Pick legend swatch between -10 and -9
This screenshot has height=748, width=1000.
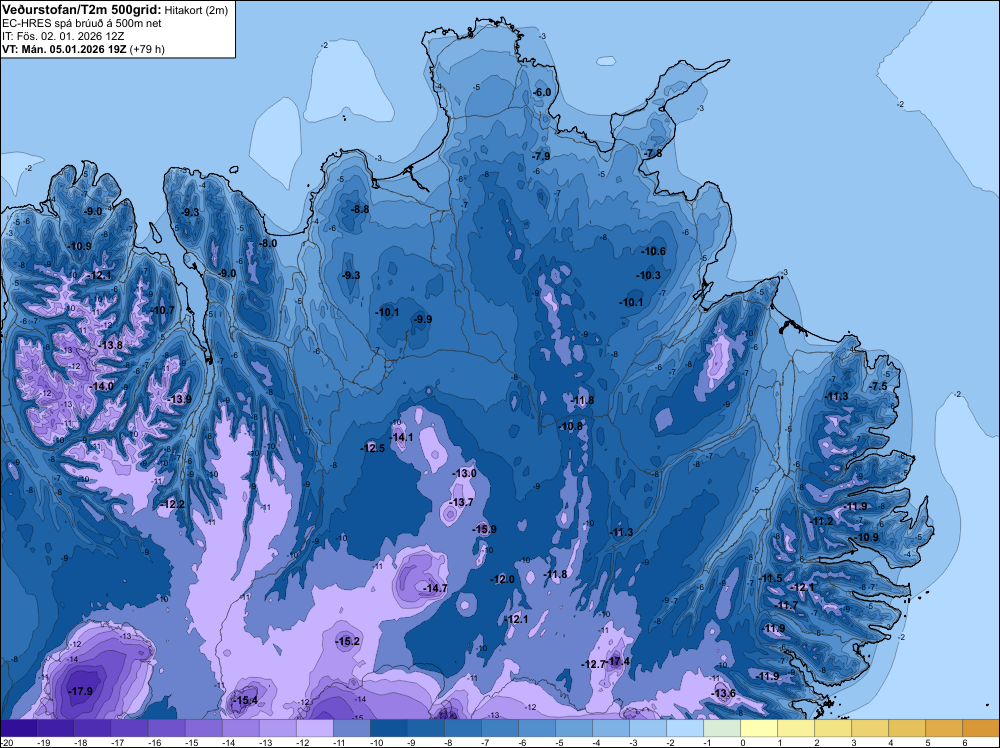click(388, 728)
